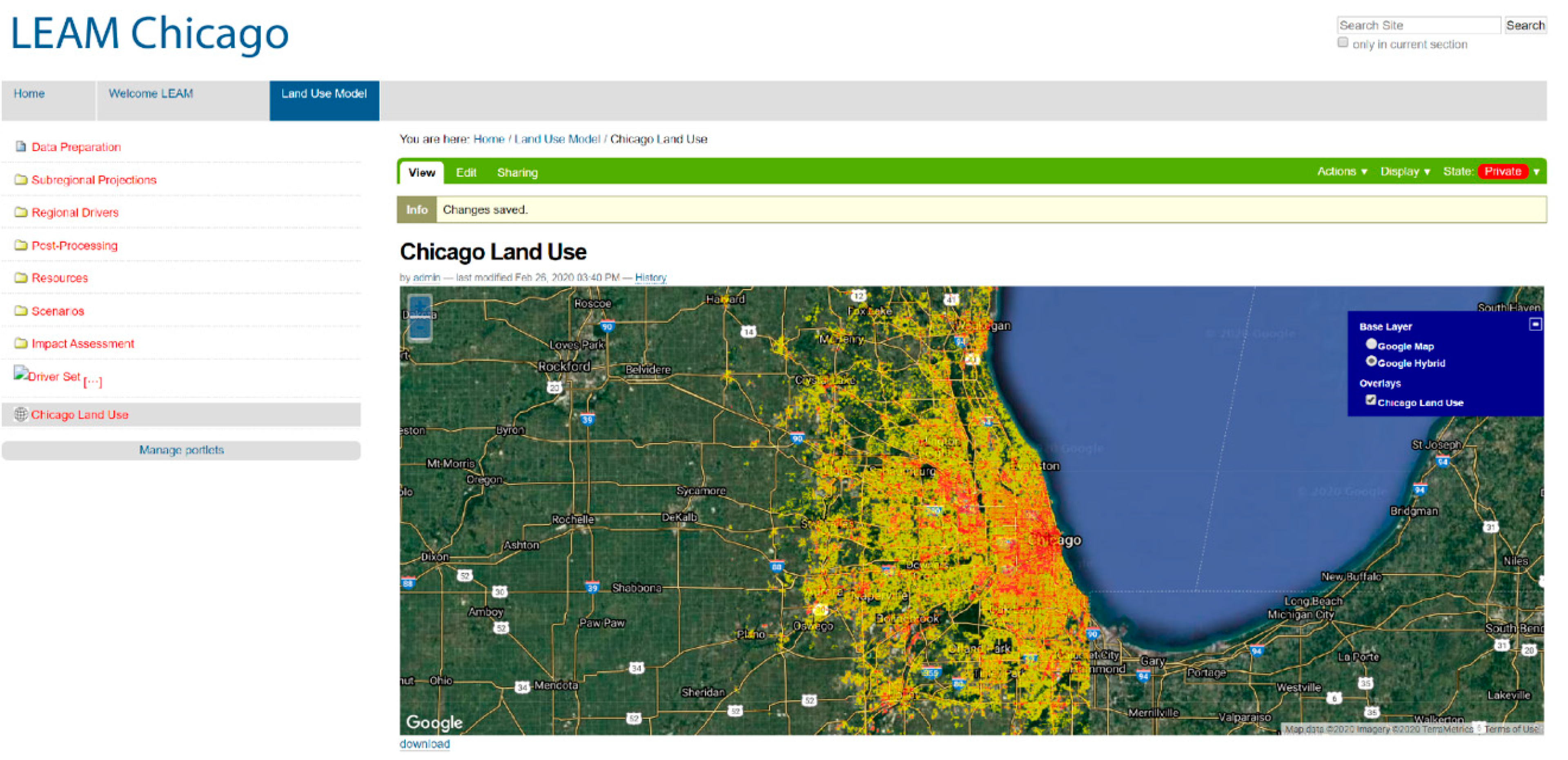Click the Data Preparation page icon
This screenshot has height=760, width=1568.
pos(21,147)
